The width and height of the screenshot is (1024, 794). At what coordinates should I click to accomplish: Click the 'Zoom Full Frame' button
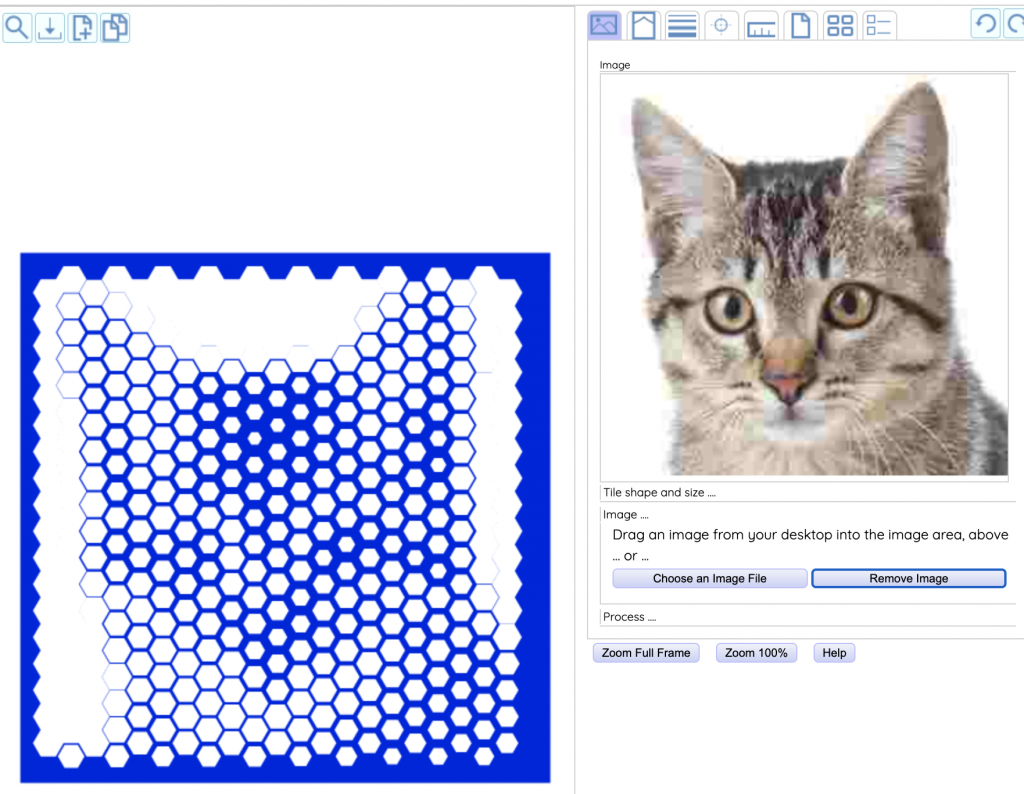point(646,653)
